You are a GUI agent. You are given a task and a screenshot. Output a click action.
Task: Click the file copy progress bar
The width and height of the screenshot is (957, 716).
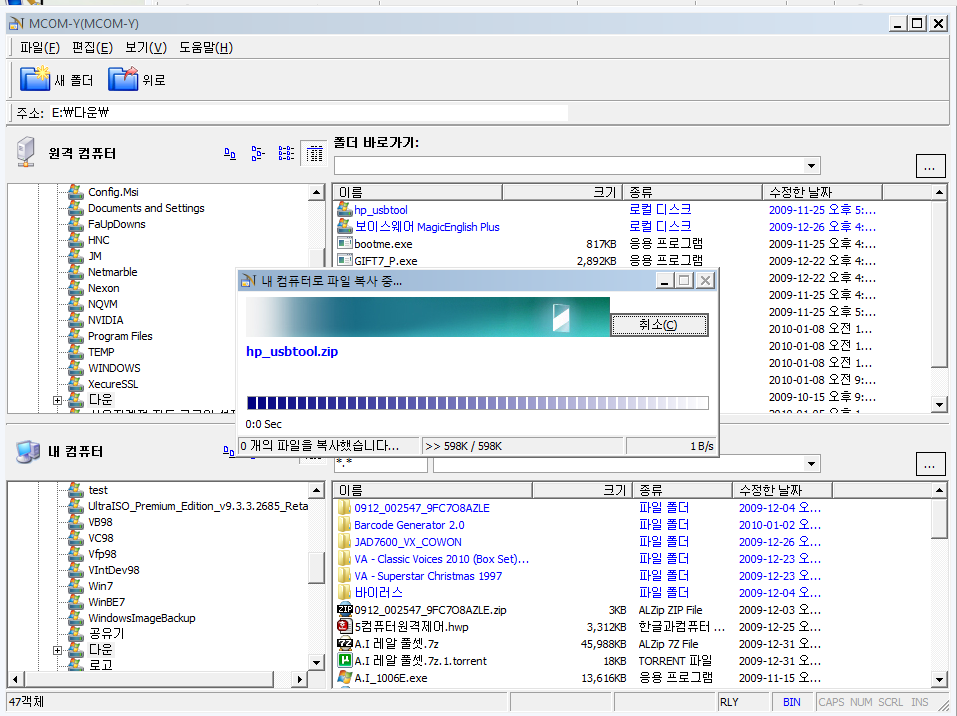pyautogui.click(x=477, y=403)
